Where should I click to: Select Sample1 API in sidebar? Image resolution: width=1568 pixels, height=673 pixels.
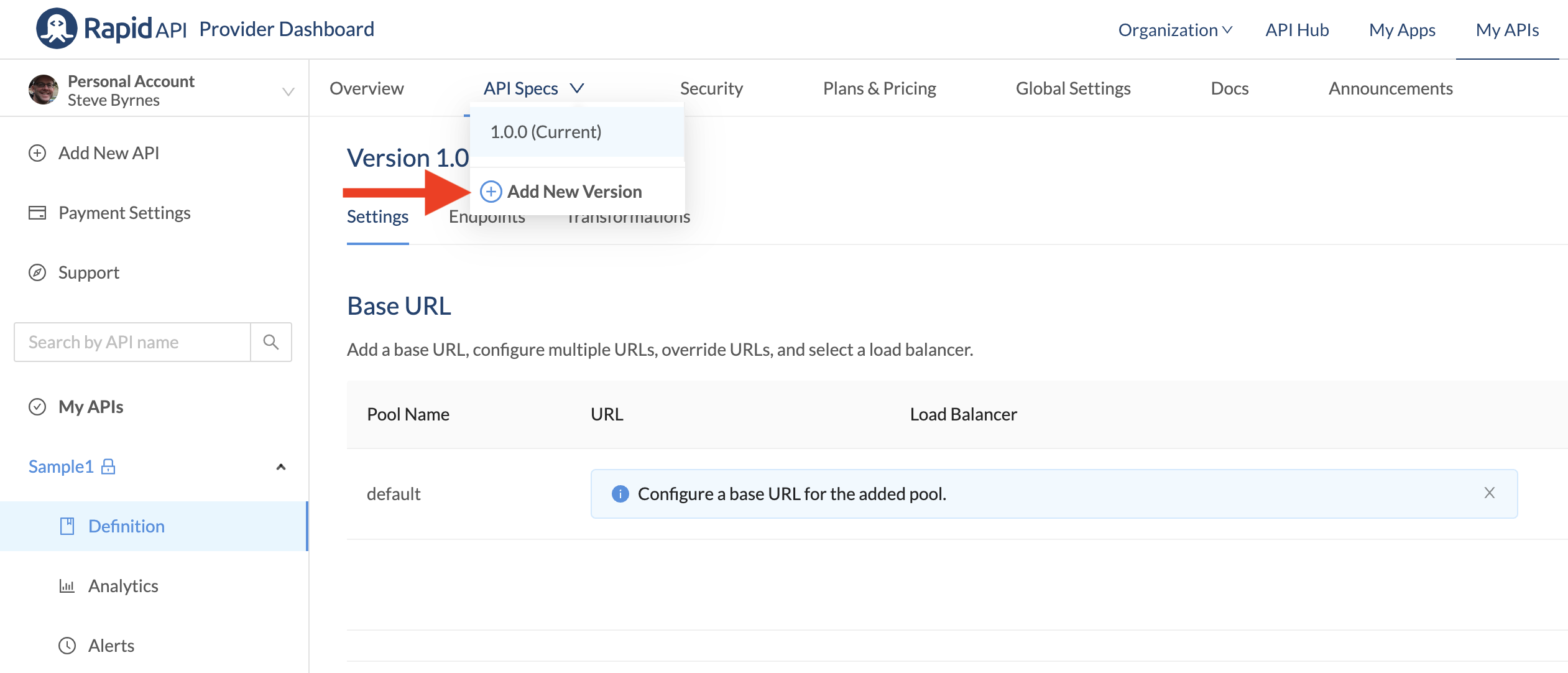[x=61, y=466]
